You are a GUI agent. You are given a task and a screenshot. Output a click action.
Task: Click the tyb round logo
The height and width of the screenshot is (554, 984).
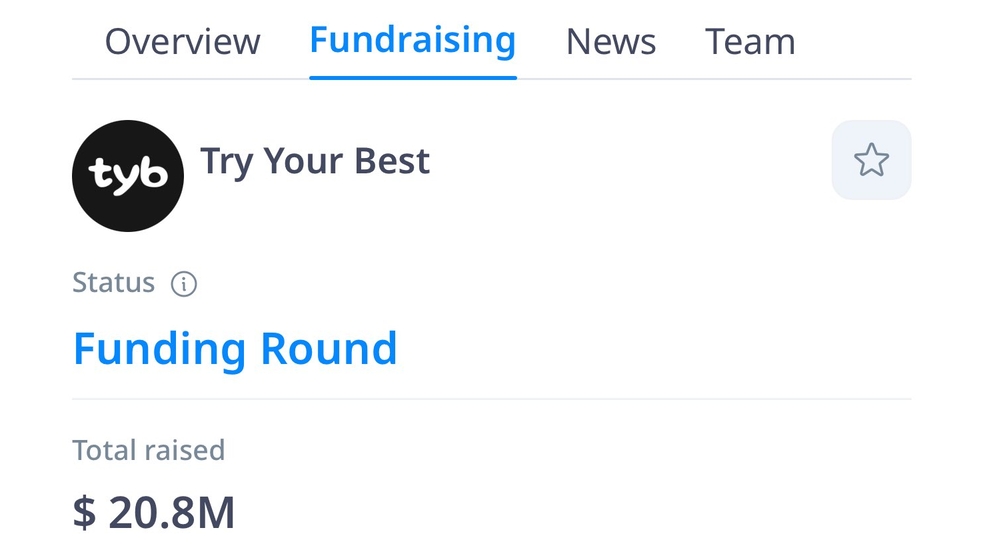128,176
